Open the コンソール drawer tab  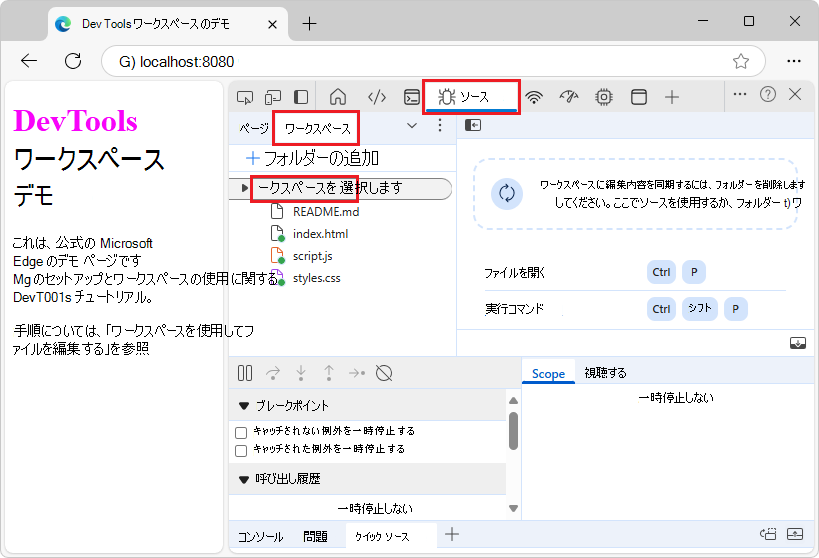(260, 537)
